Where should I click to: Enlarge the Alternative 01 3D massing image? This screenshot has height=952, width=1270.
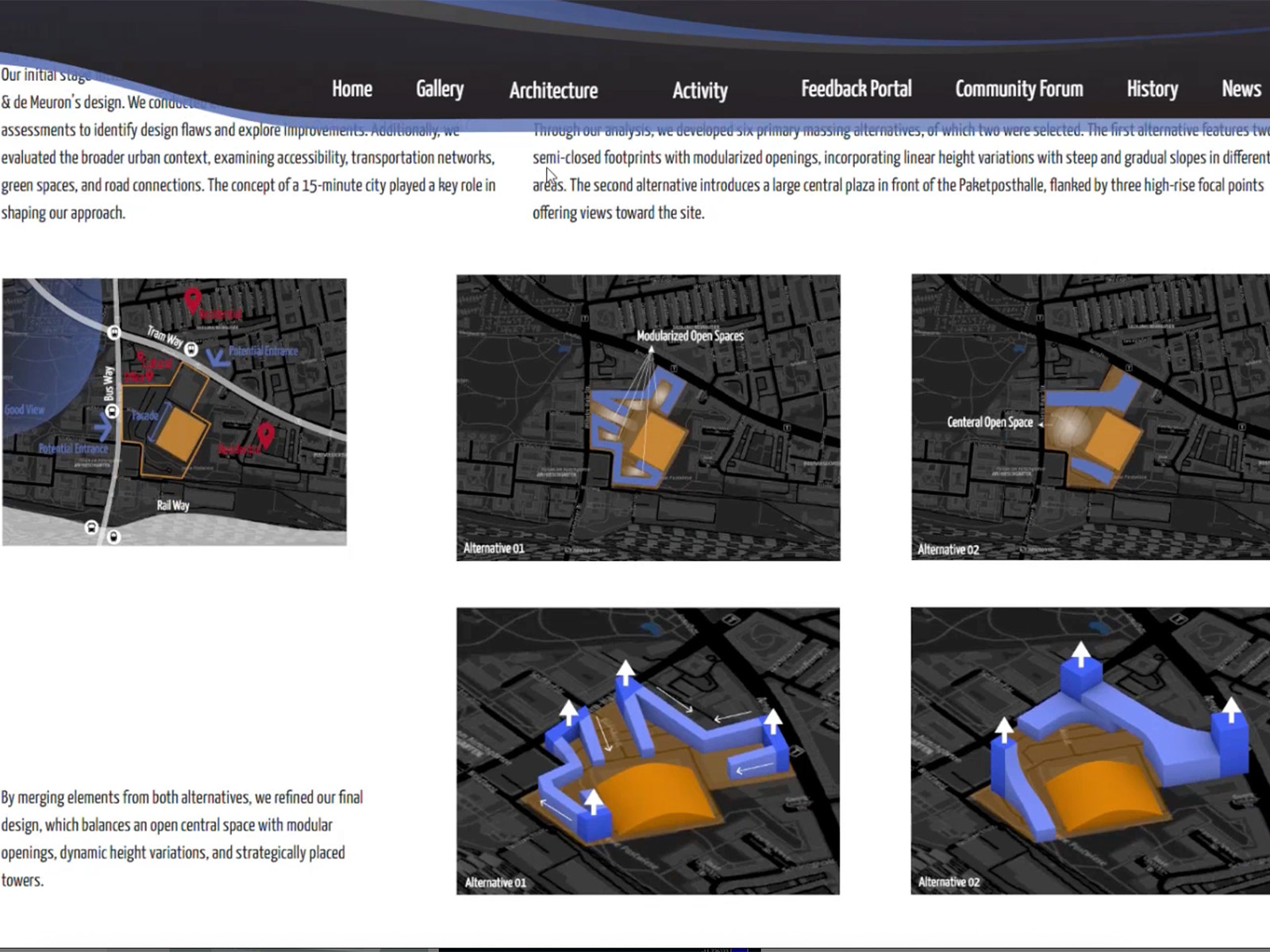click(648, 750)
